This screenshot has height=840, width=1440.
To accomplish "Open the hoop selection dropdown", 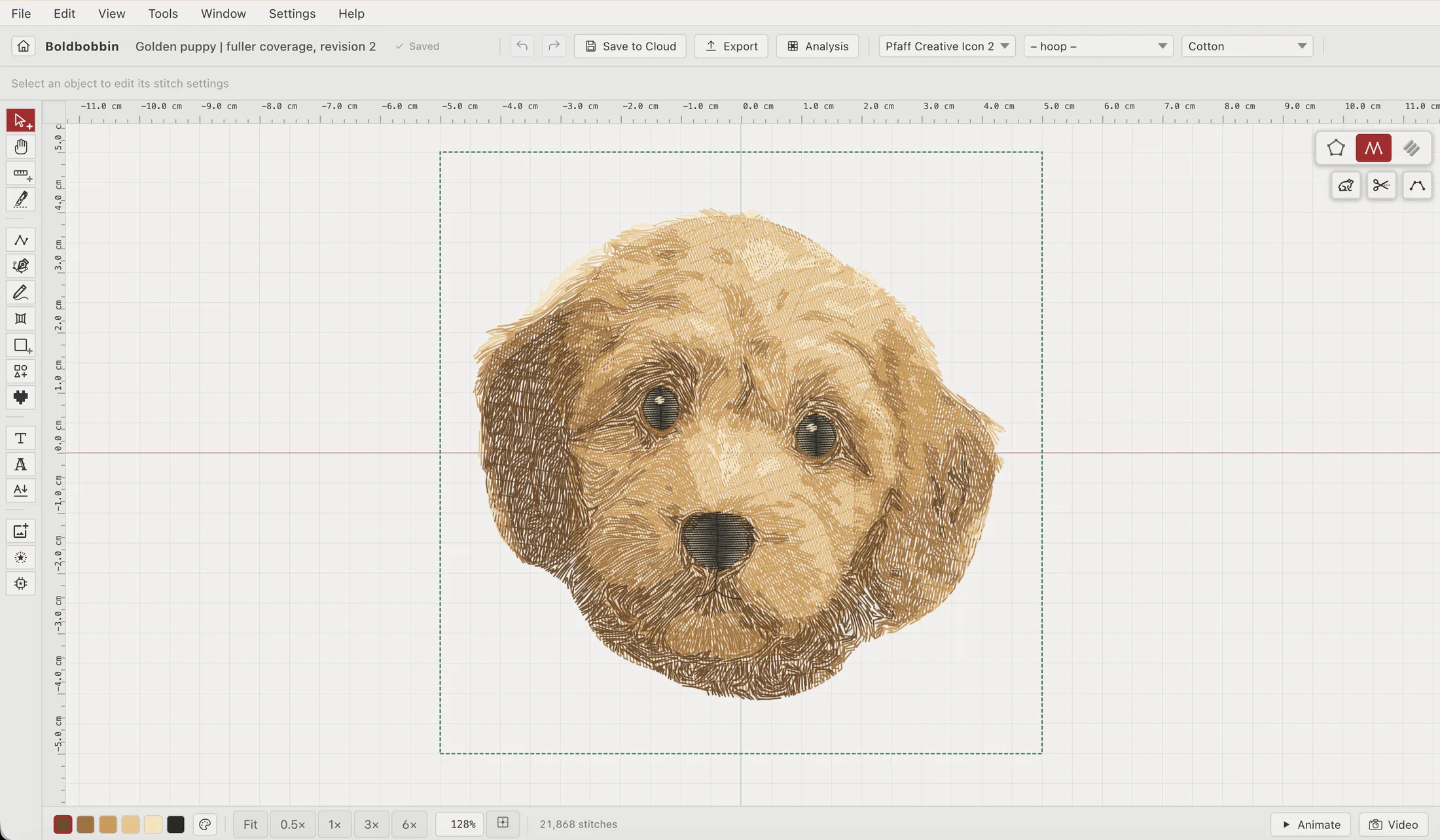I will tap(1098, 46).
